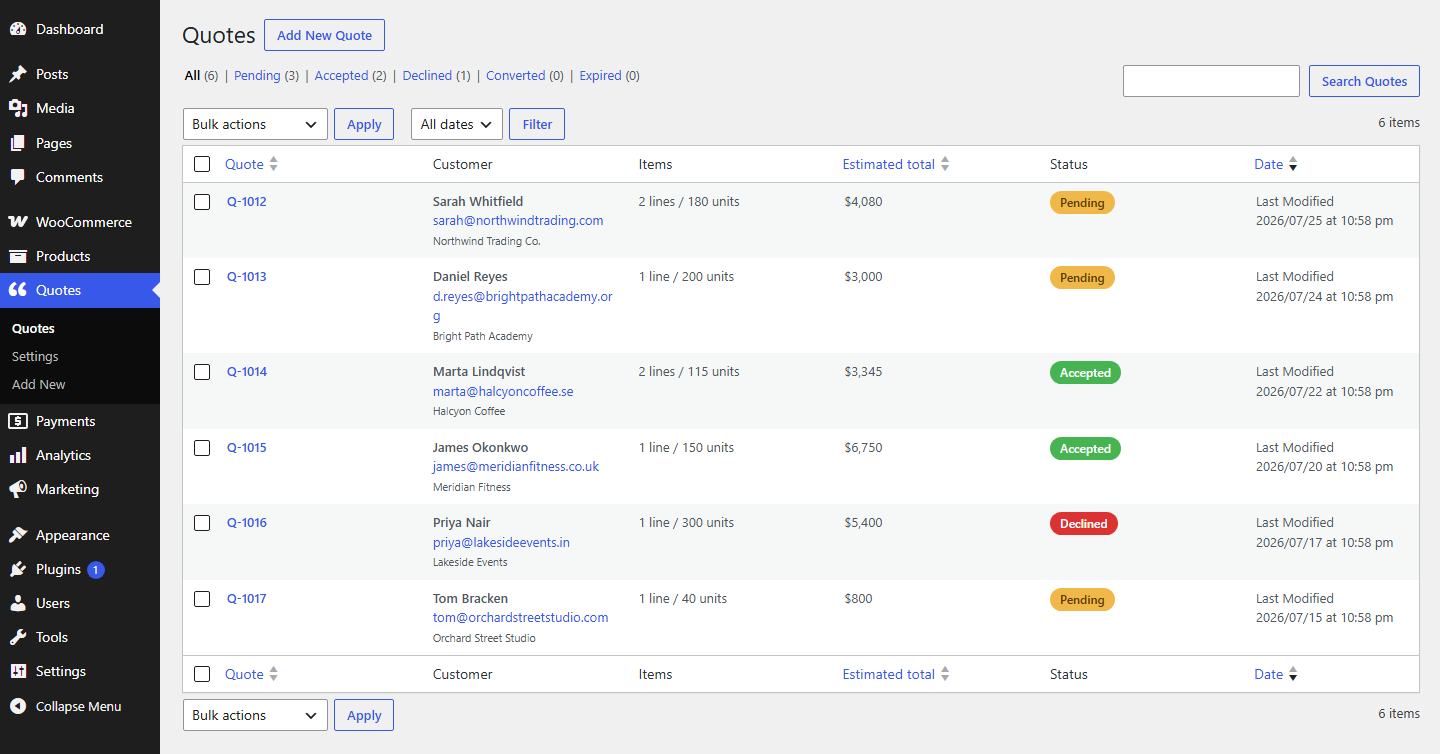The image size is (1440, 754).
Task: Click the Filter button
Action: click(537, 124)
